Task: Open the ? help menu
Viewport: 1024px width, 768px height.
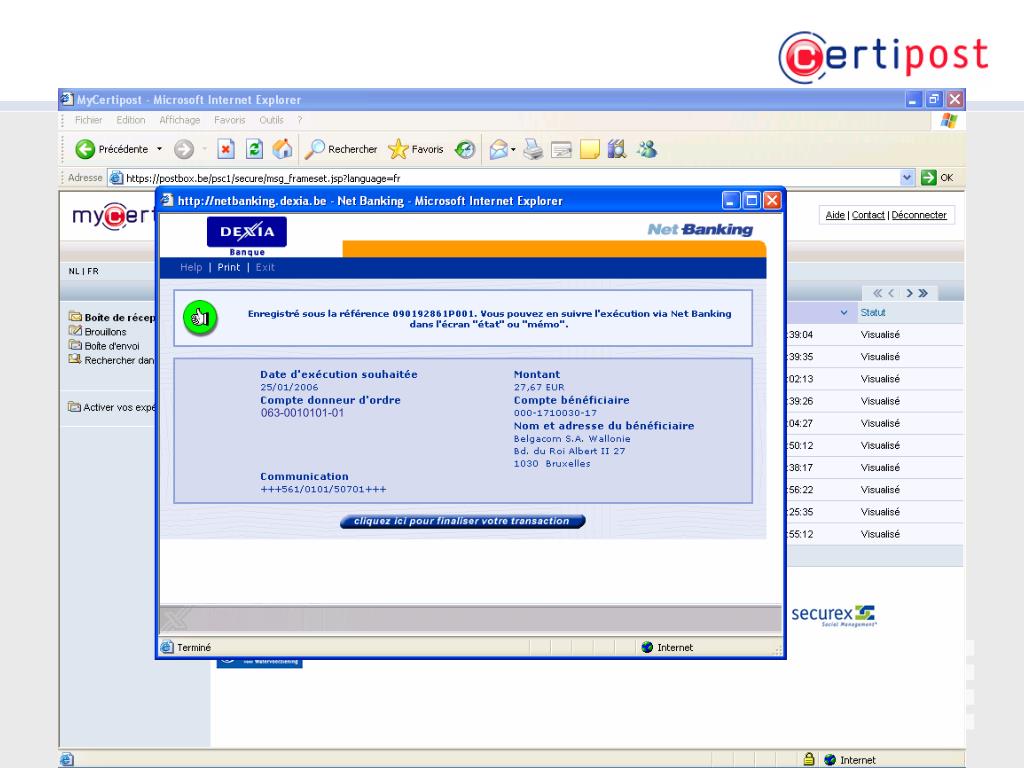Action: [300, 120]
